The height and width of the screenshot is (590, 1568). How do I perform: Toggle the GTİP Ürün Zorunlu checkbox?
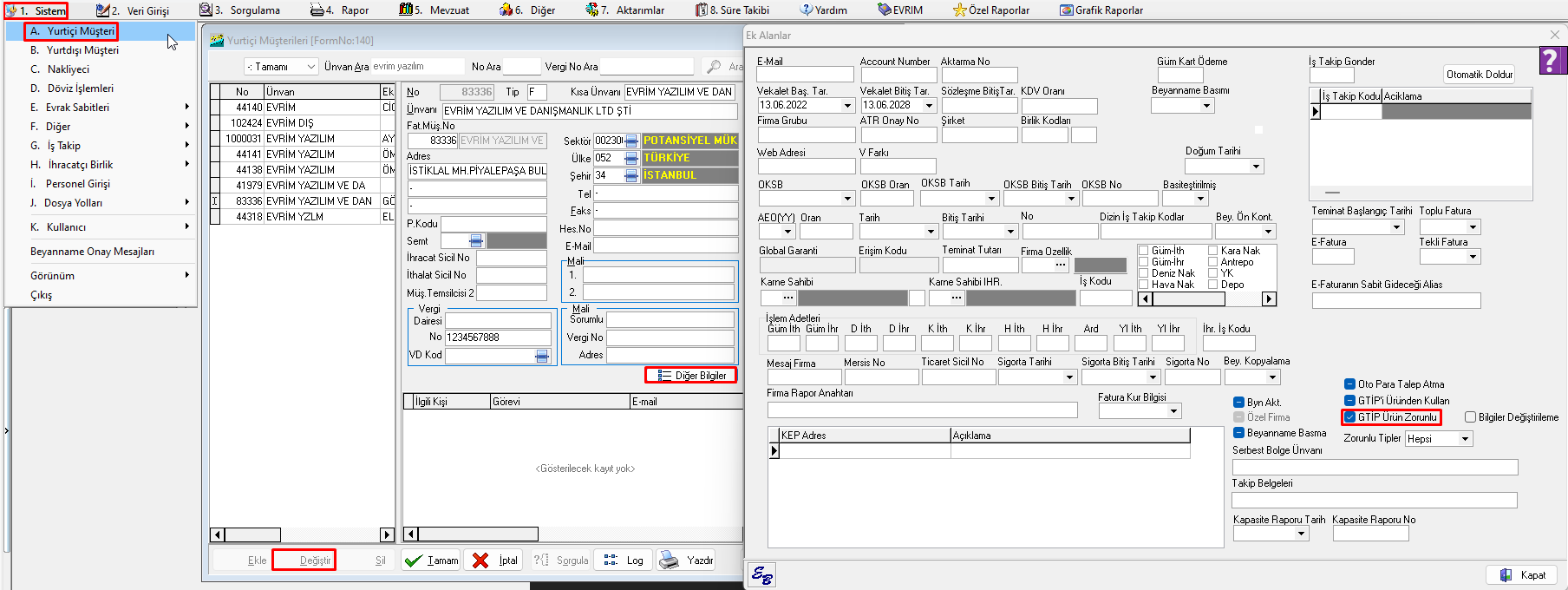point(1349,417)
